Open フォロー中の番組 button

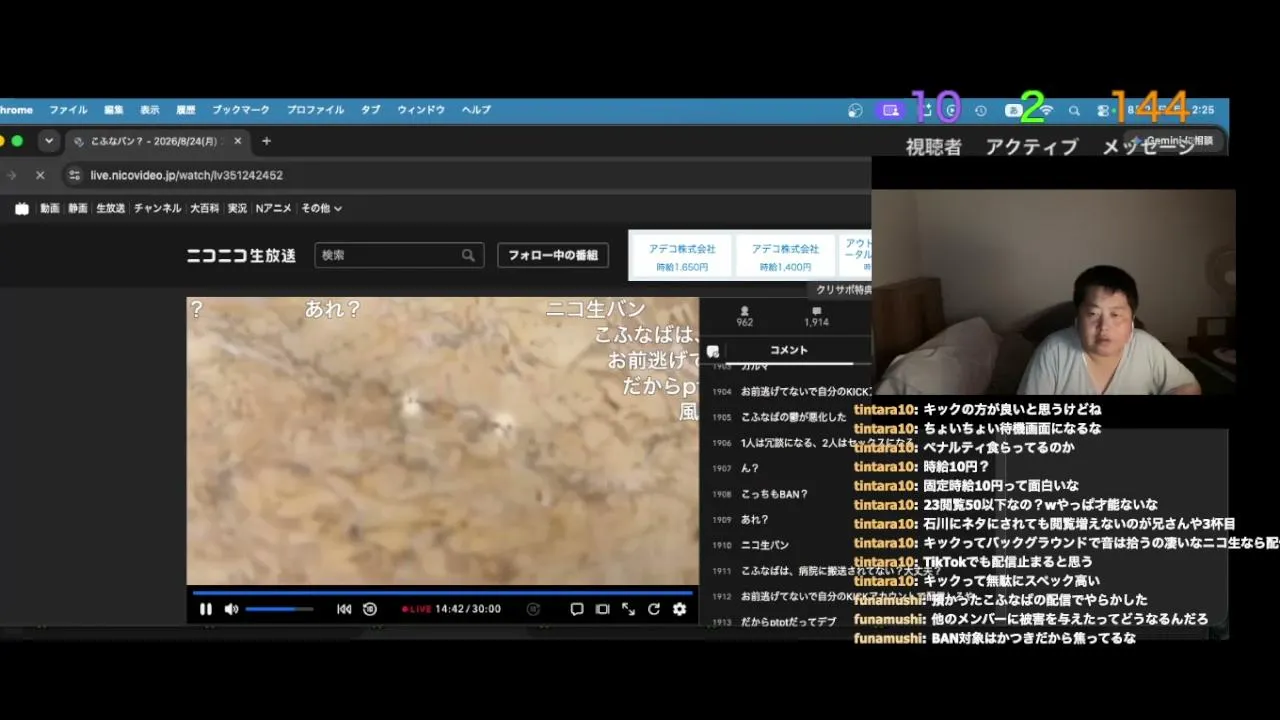[x=553, y=255]
